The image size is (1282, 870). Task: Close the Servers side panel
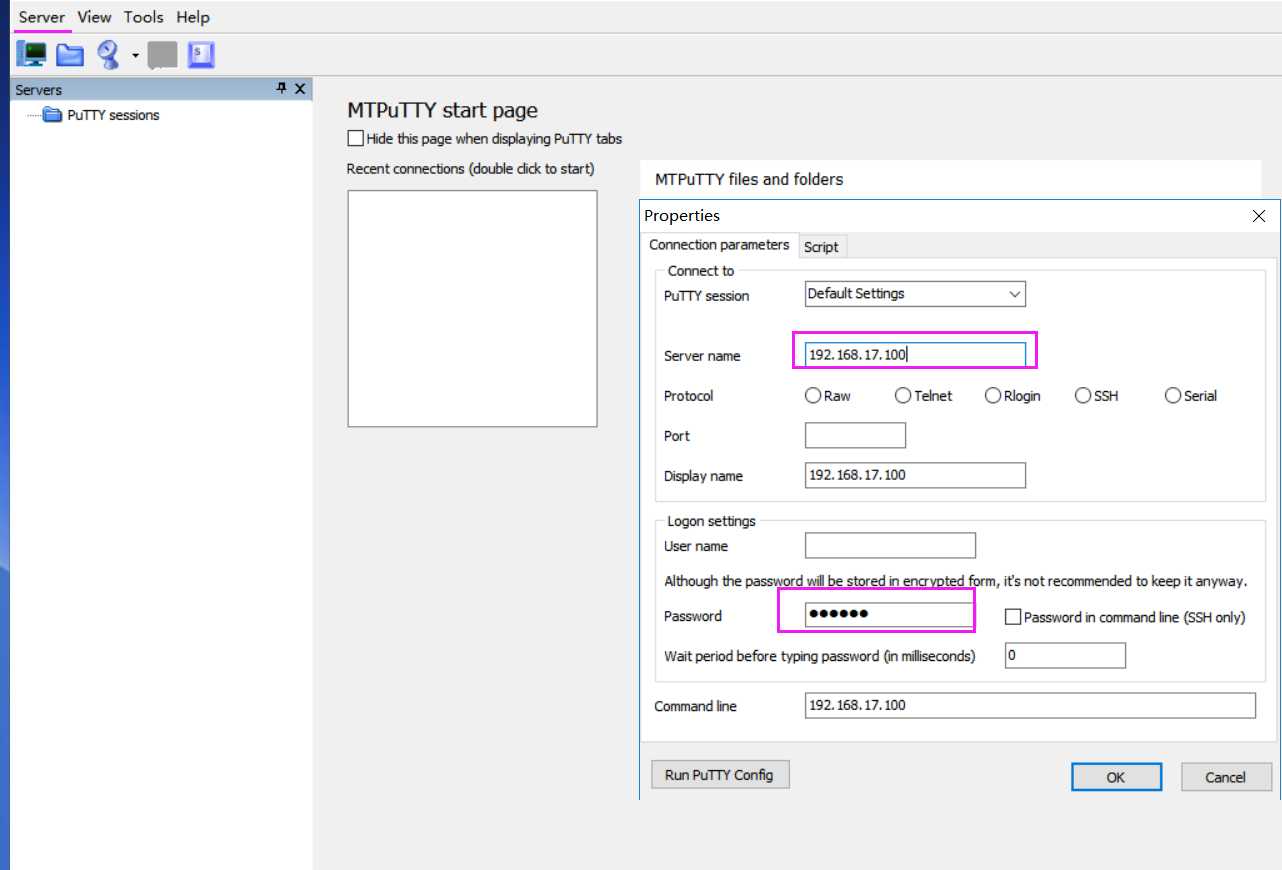pos(300,89)
